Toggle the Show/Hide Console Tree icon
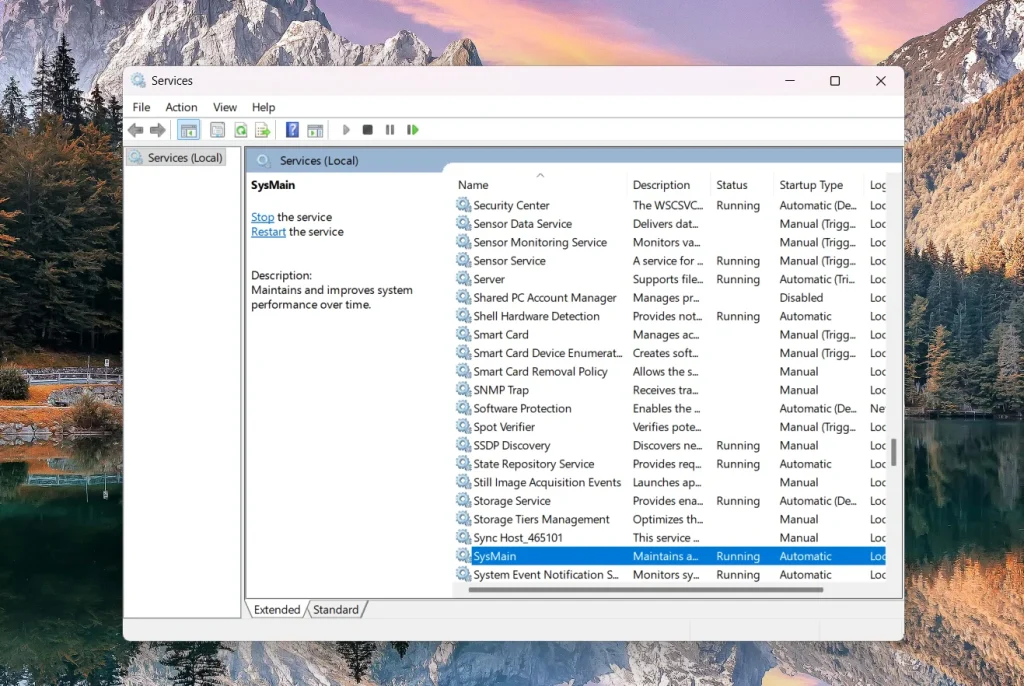Viewport: 1024px width, 686px height. (189, 130)
